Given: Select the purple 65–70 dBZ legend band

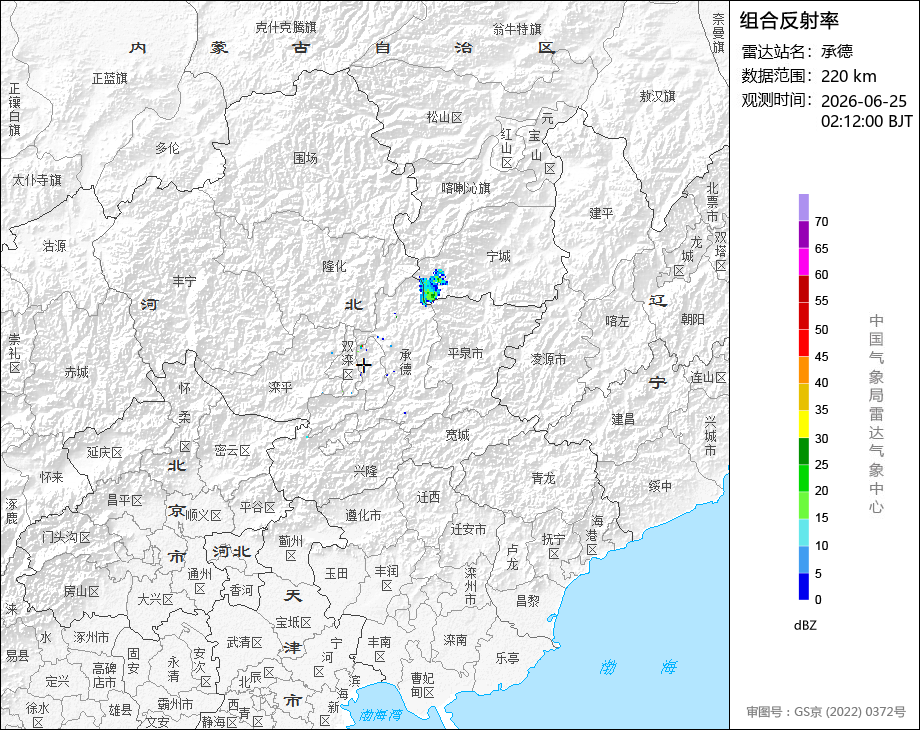Looking at the screenshot, I should tap(804, 235).
